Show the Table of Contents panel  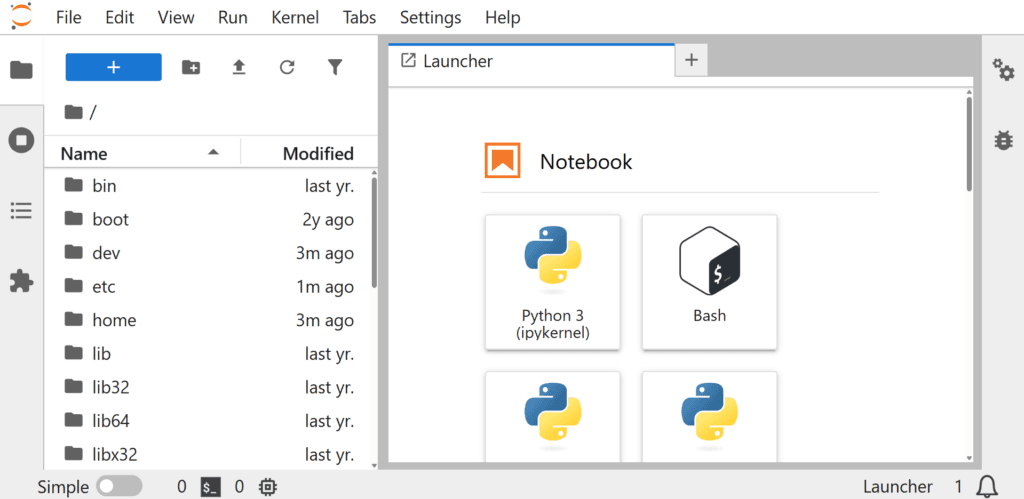click(x=21, y=210)
